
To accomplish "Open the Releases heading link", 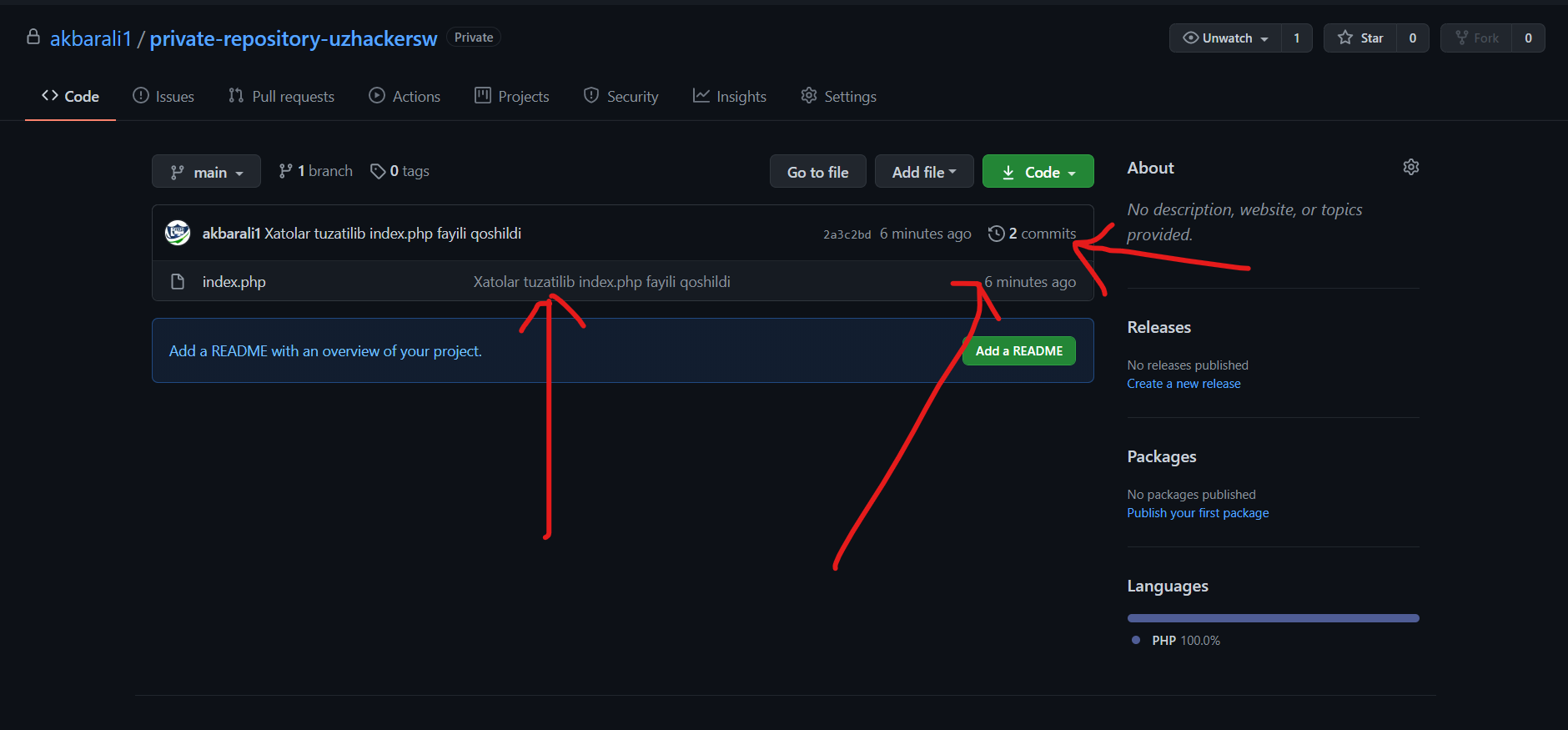I will point(1159,327).
